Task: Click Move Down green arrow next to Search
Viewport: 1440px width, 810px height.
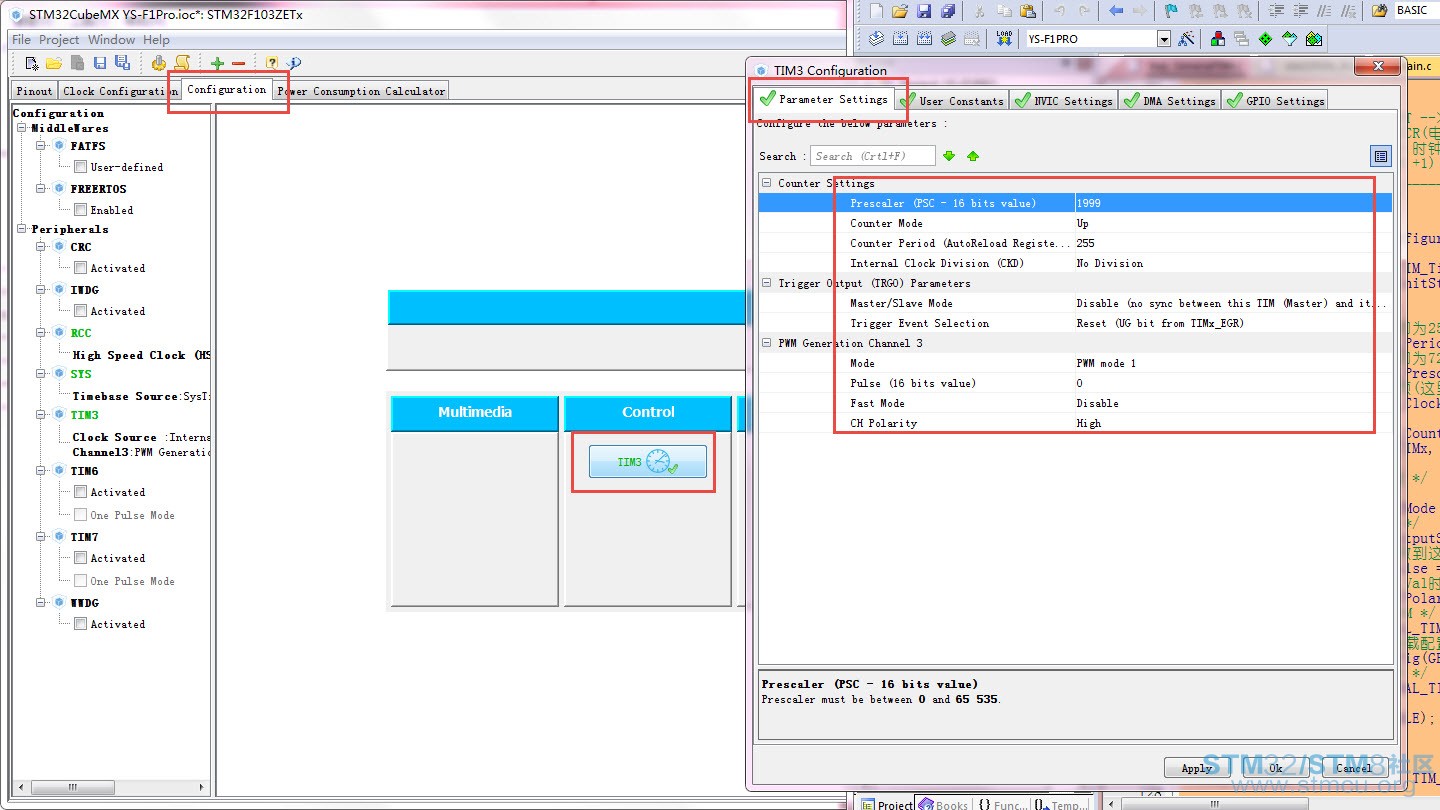Action: [x=949, y=156]
